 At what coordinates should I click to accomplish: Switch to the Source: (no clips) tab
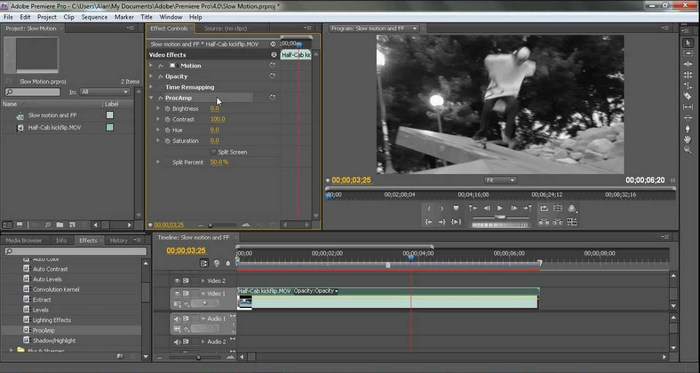click(225, 28)
